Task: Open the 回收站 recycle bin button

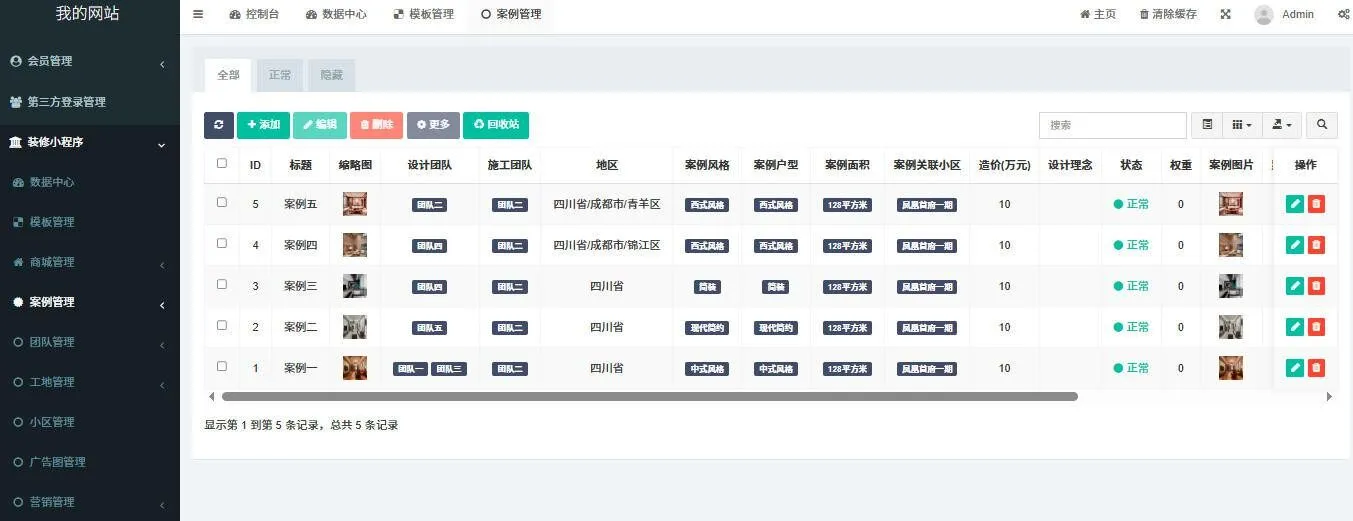Action: coord(495,125)
